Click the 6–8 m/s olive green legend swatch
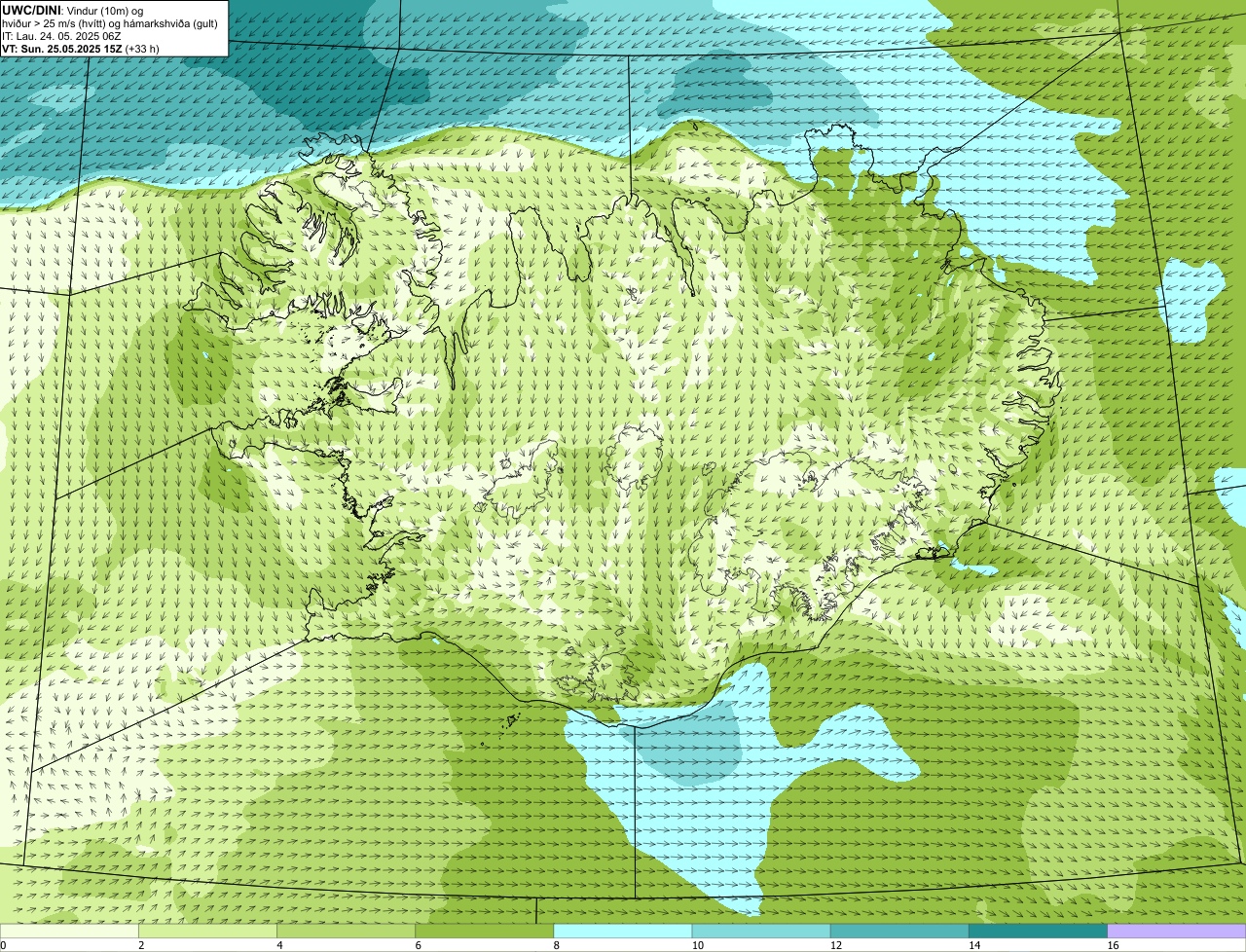Viewport: 1246px width, 952px height. [484, 931]
